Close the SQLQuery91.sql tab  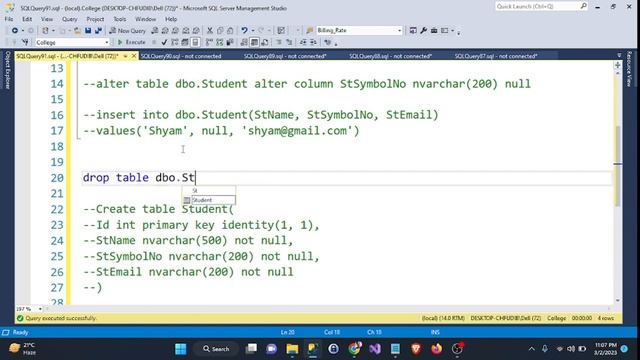click(x=134, y=56)
